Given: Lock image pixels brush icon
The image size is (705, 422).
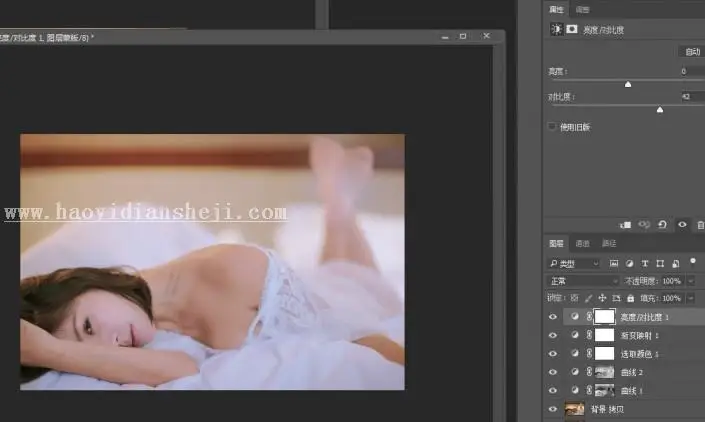Looking at the screenshot, I should pyautogui.click(x=588, y=298).
